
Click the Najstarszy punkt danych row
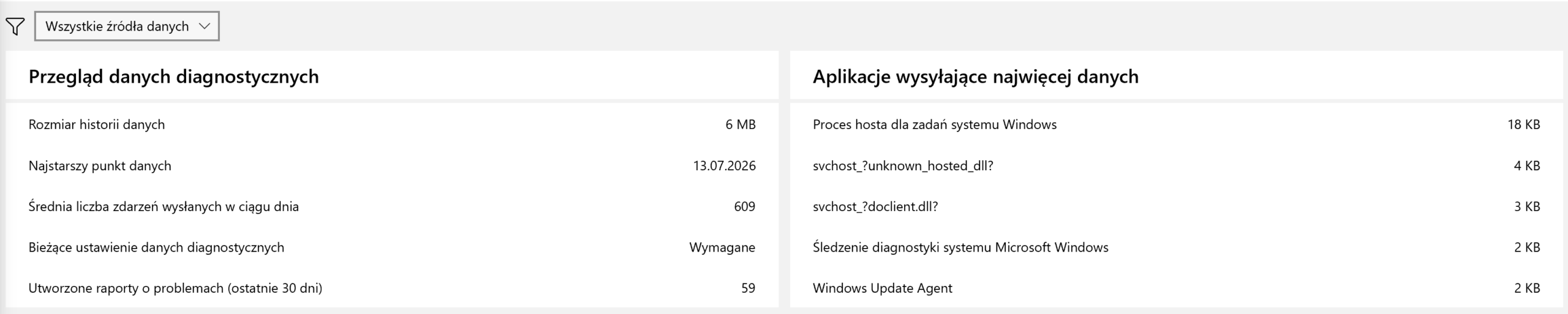click(392, 165)
